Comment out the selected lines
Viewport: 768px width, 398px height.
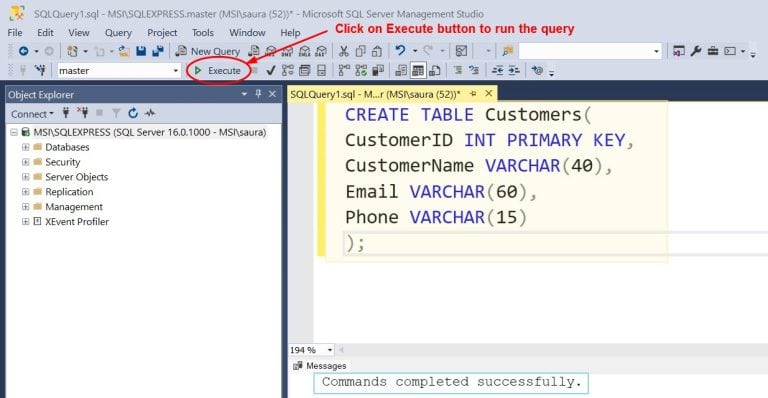(x=458, y=70)
